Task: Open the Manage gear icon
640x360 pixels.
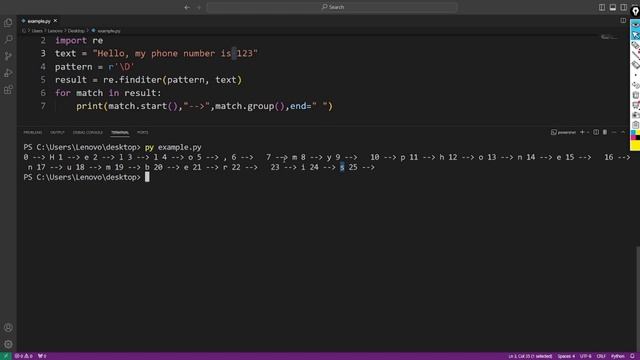Action: point(8,344)
